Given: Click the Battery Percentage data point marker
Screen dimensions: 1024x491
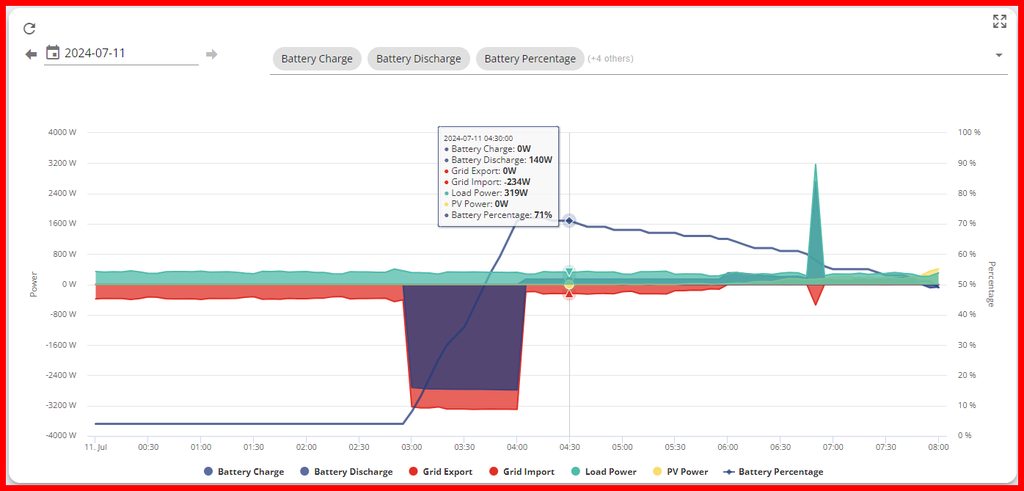Looking at the screenshot, I should [569, 220].
